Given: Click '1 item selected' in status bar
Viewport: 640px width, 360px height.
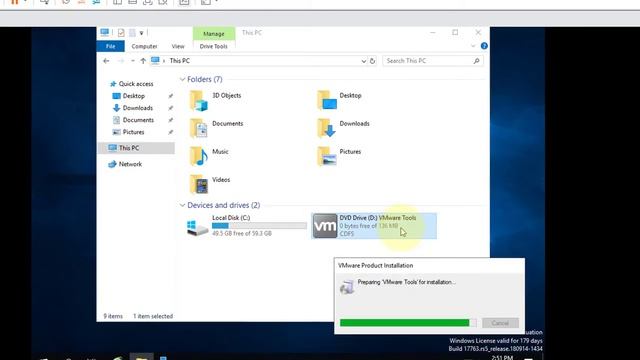Looking at the screenshot, I should pos(153,316).
